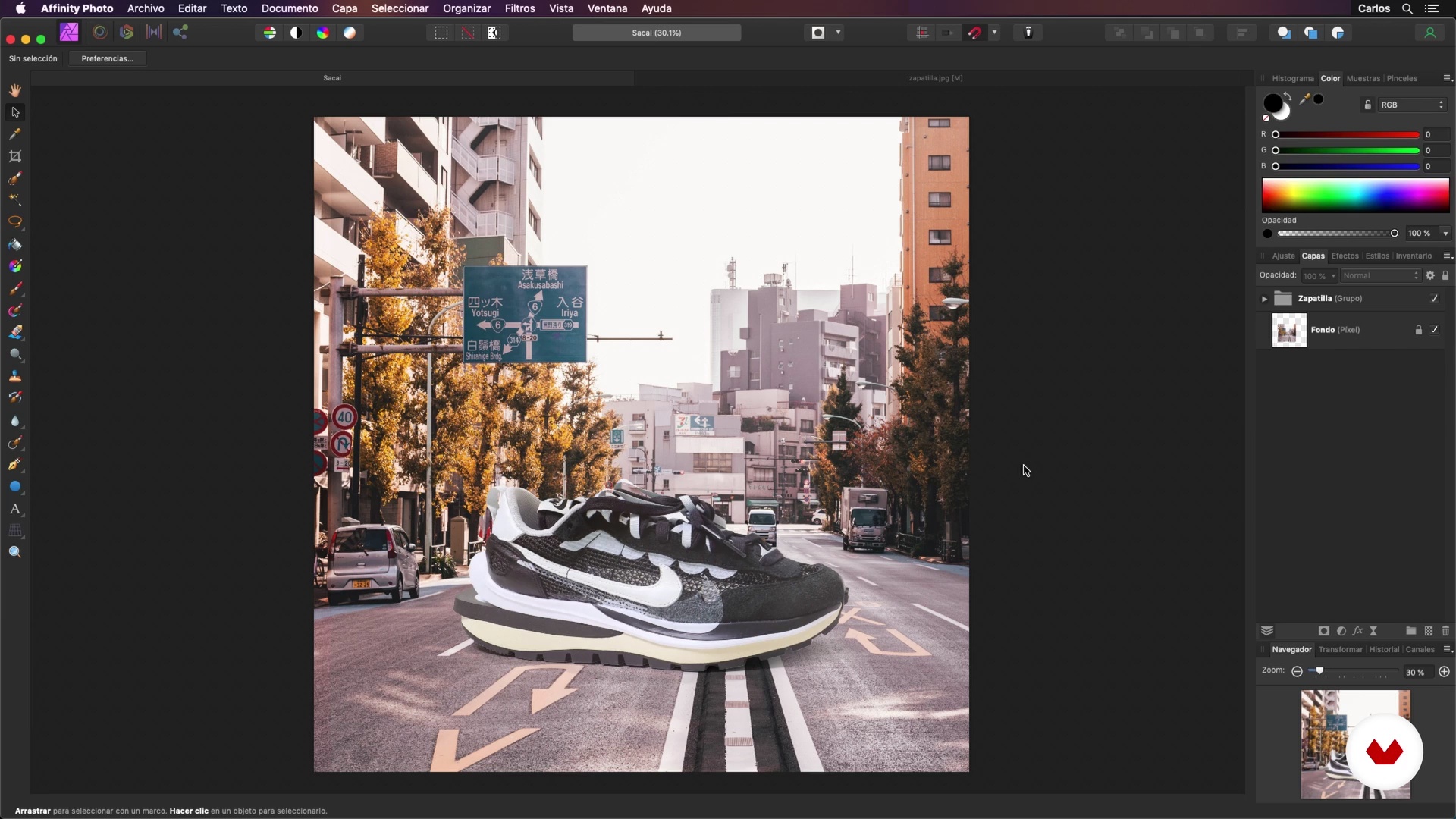Click the Preferencias... button
Image resolution: width=1456 pixels, height=819 pixels.
tap(107, 58)
